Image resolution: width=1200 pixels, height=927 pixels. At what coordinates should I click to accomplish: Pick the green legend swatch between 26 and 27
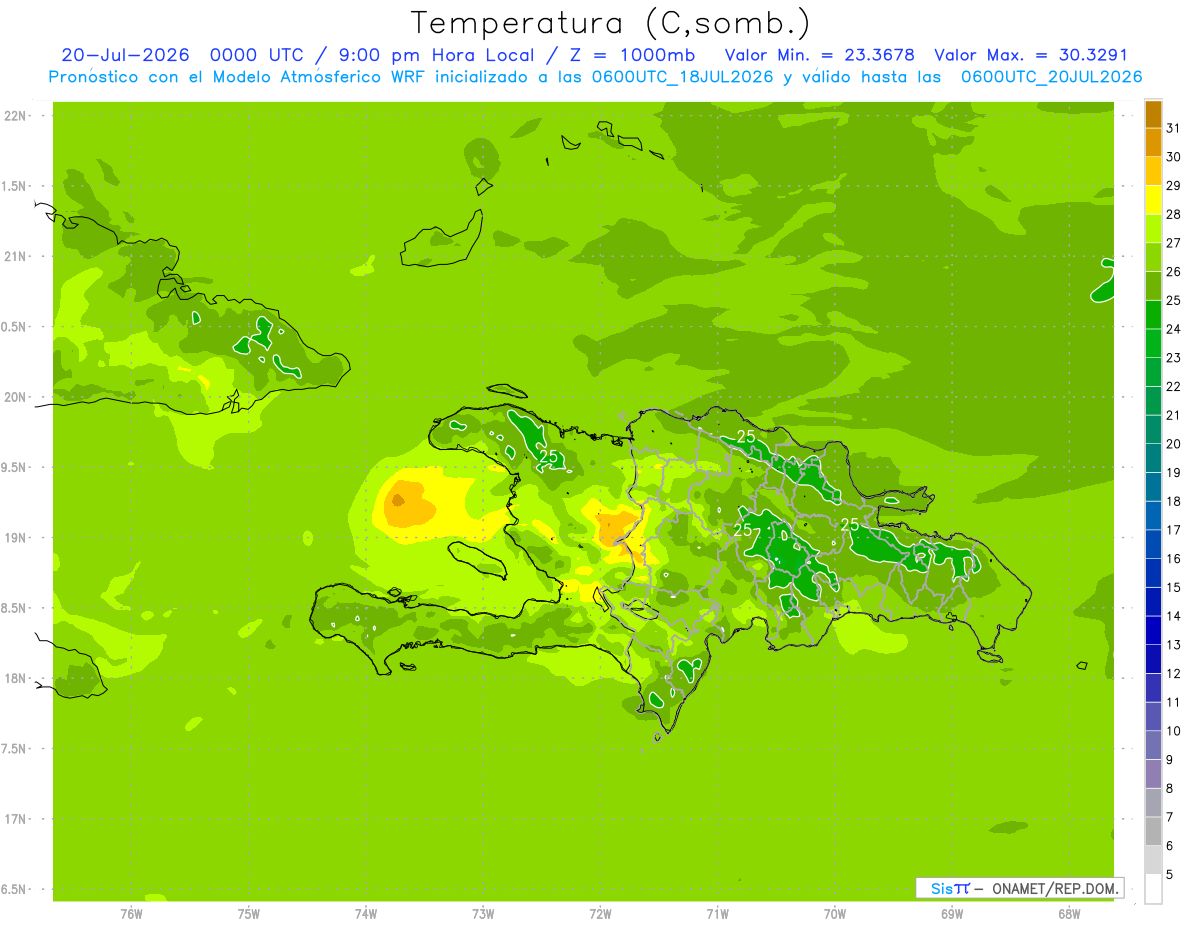click(x=1153, y=257)
